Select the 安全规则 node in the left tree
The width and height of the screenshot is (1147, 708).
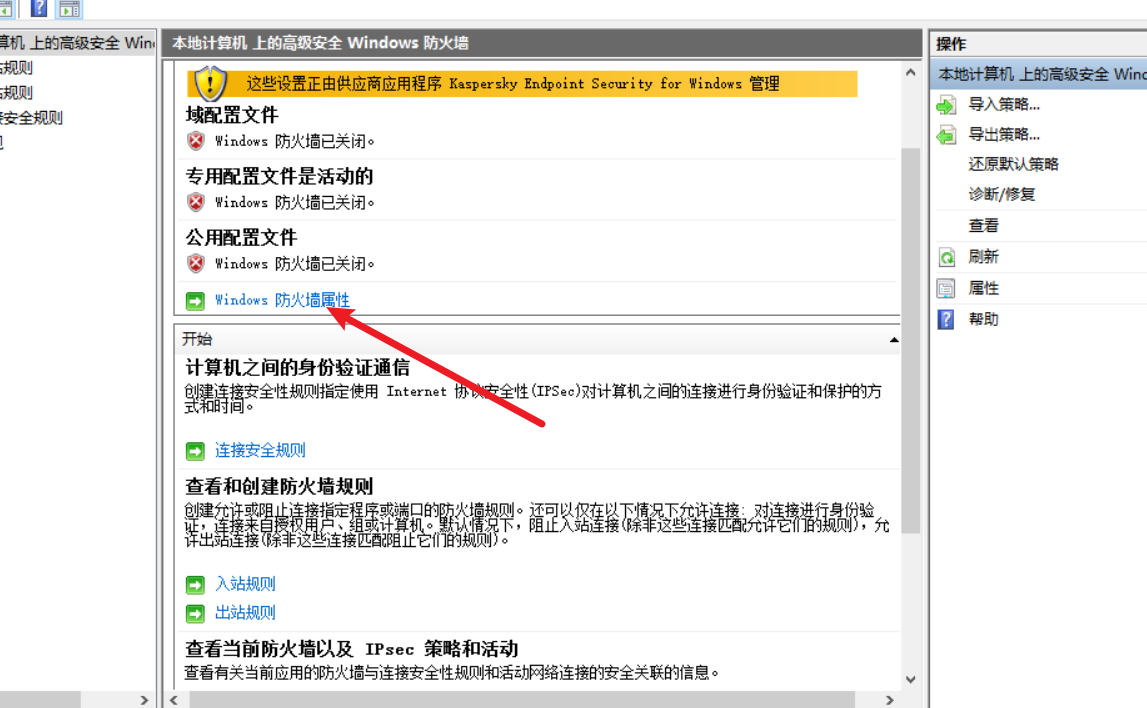pos(31,118)
